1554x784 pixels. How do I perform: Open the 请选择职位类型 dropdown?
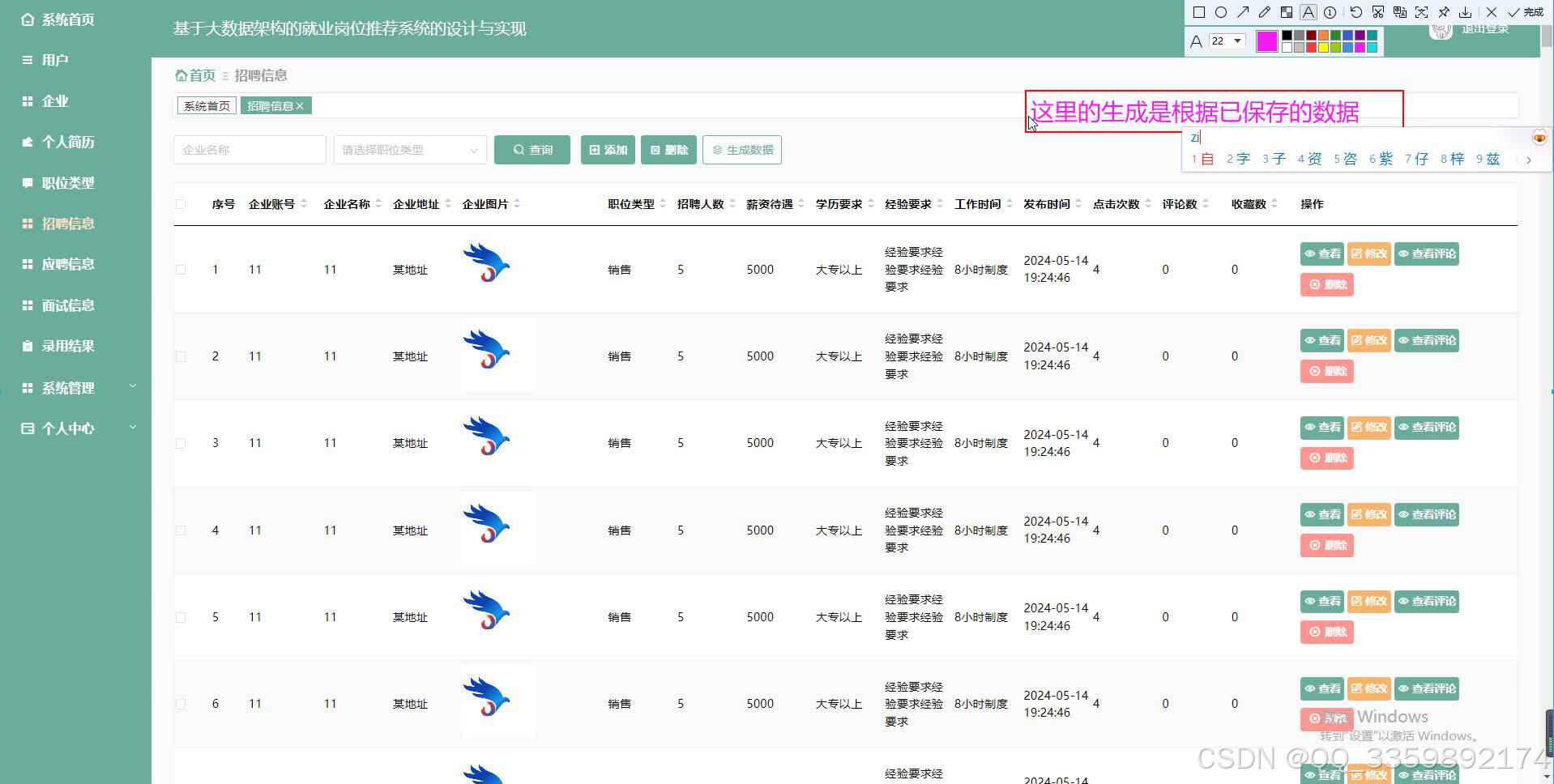410,150
